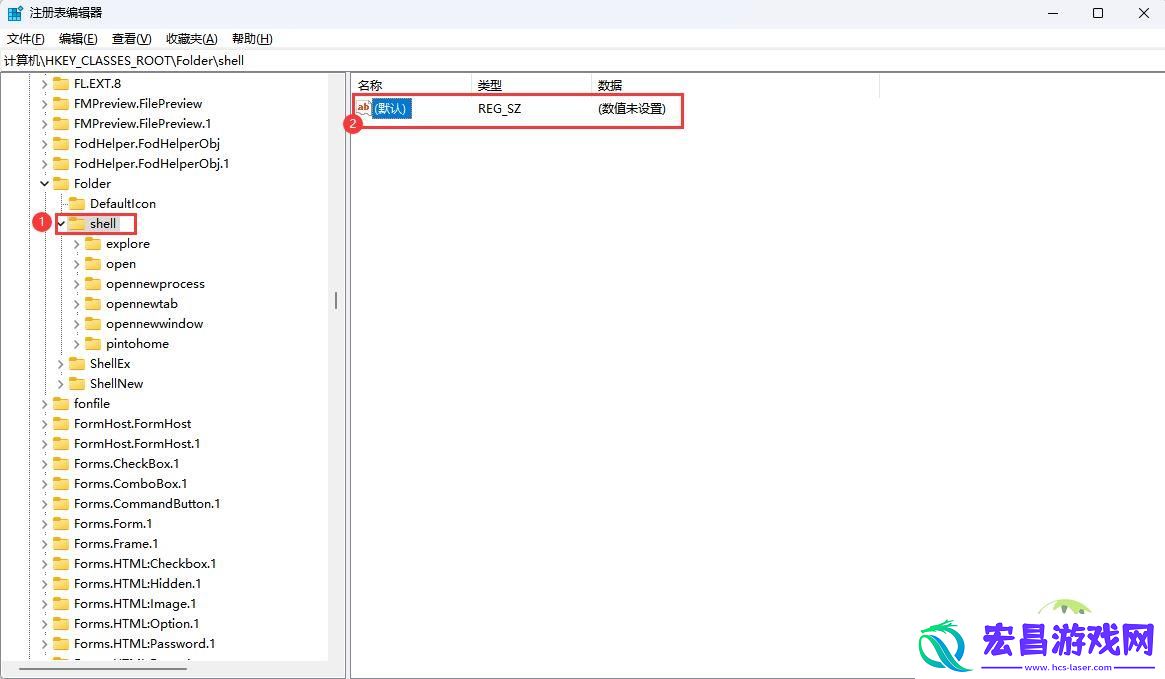Select the Forms.HTML:Image.1 key
Image resolution: width=1165 pixels, height=679 pixels.
135,605
